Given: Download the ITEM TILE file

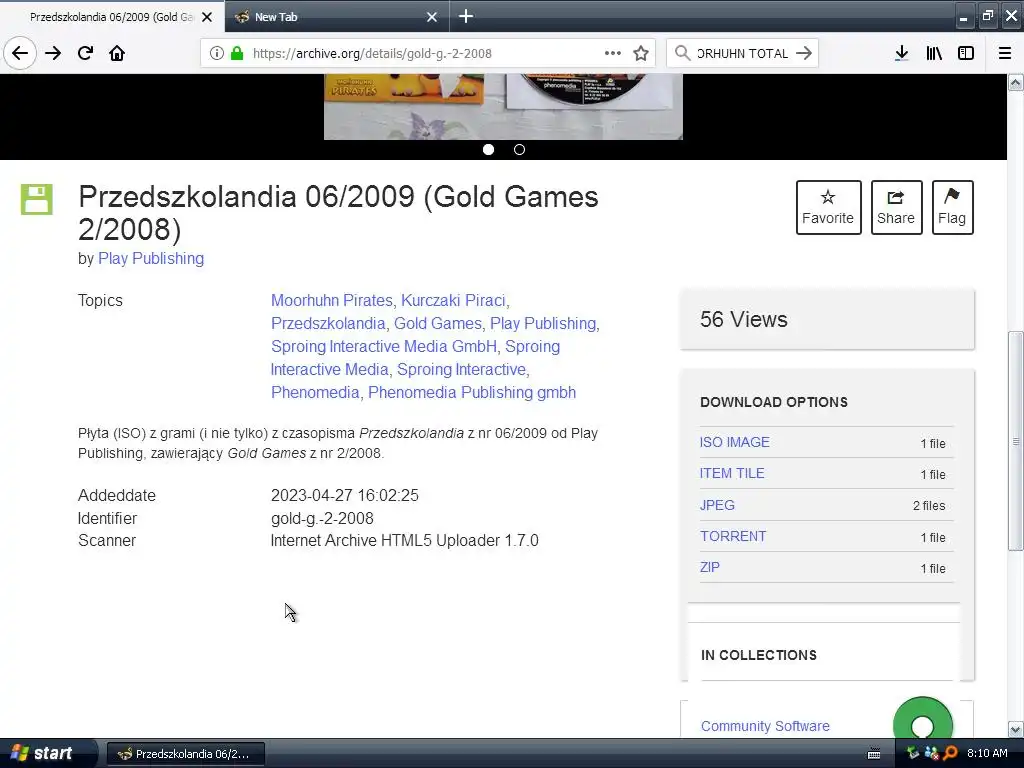Looking at the screenshot, I should [732, 473].
